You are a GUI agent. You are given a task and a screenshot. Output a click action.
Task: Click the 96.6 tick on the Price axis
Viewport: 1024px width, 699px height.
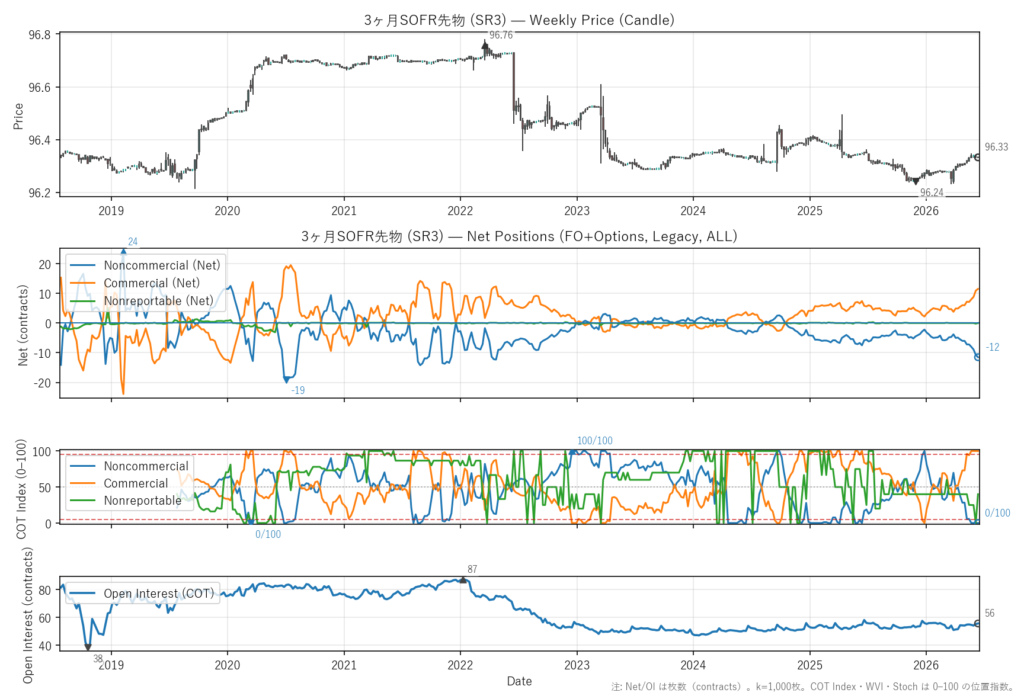pyautogui.click(x=40, y=88)
